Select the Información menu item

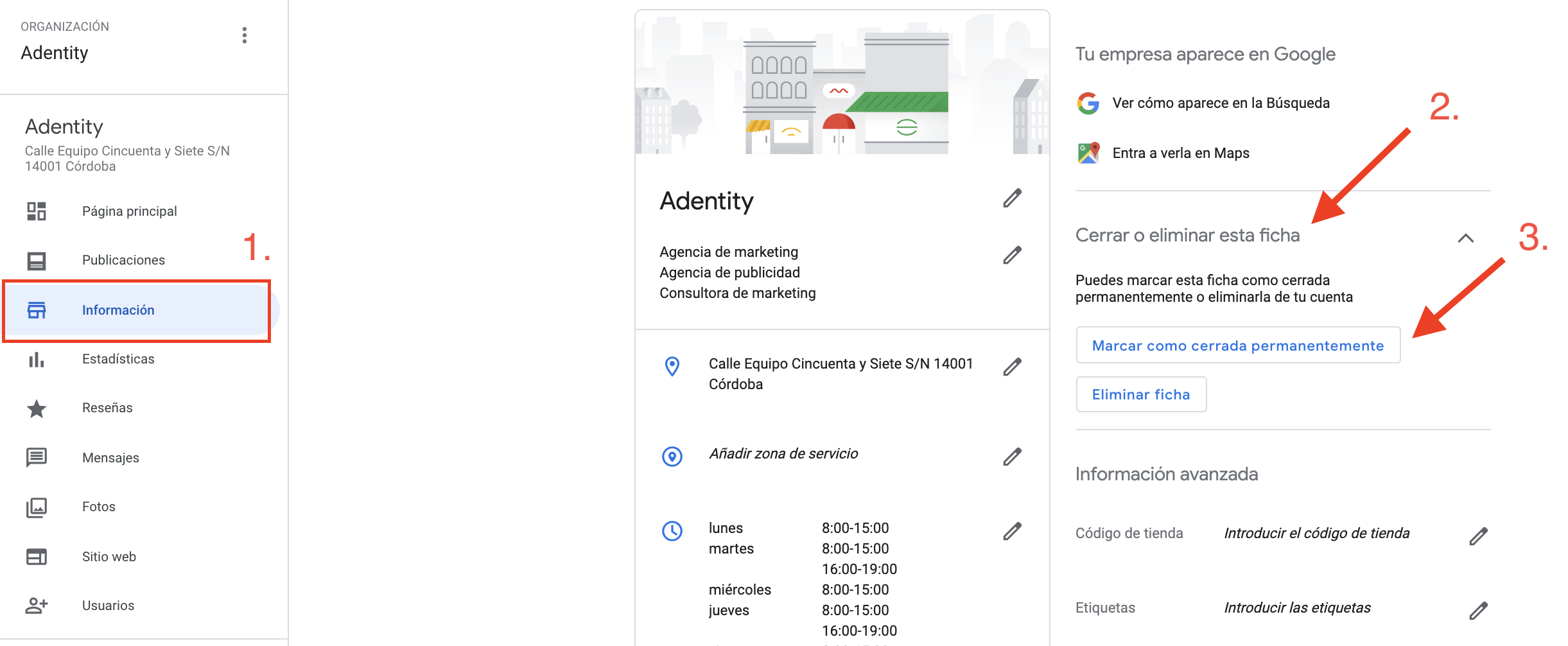pyautogui.click(x=118, y=310)
